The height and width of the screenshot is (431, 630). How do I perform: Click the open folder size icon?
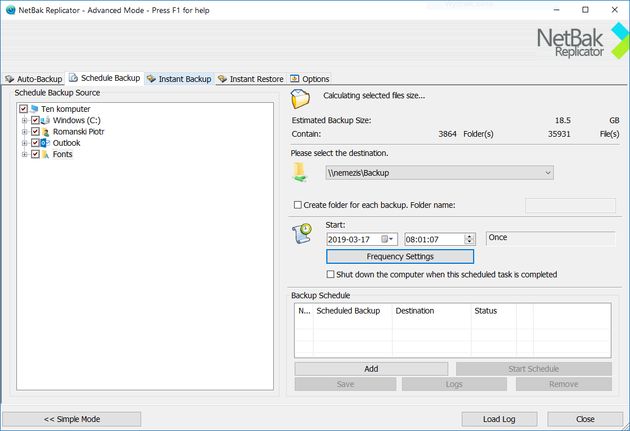click(300, 98)
